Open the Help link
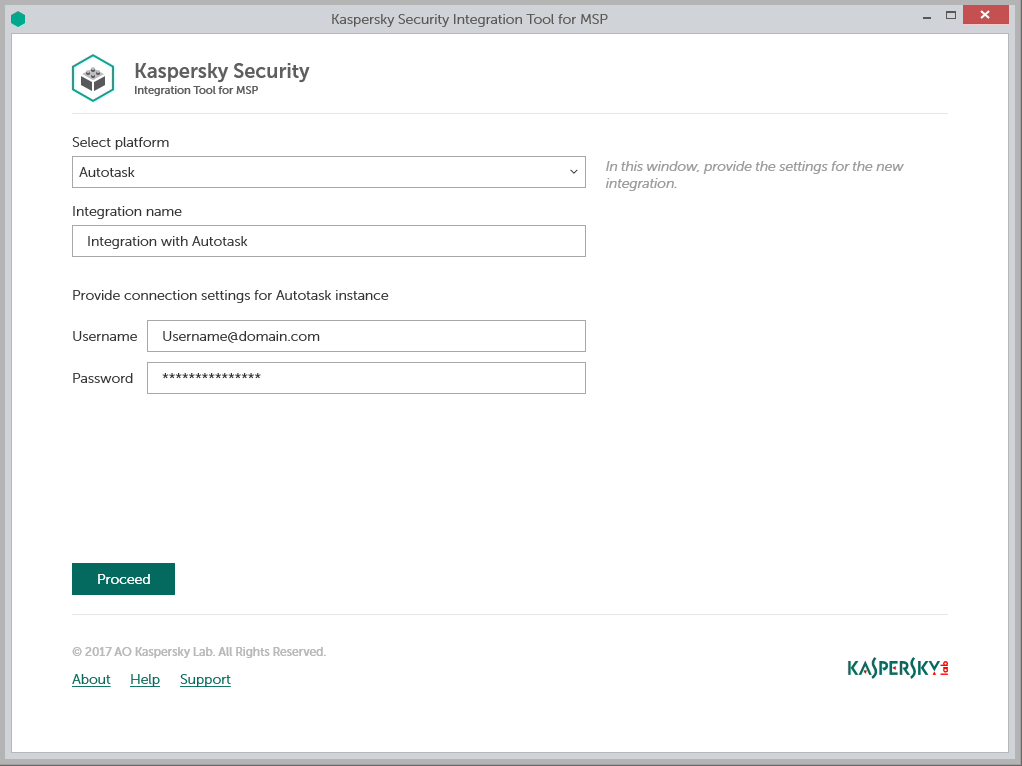 145,679
